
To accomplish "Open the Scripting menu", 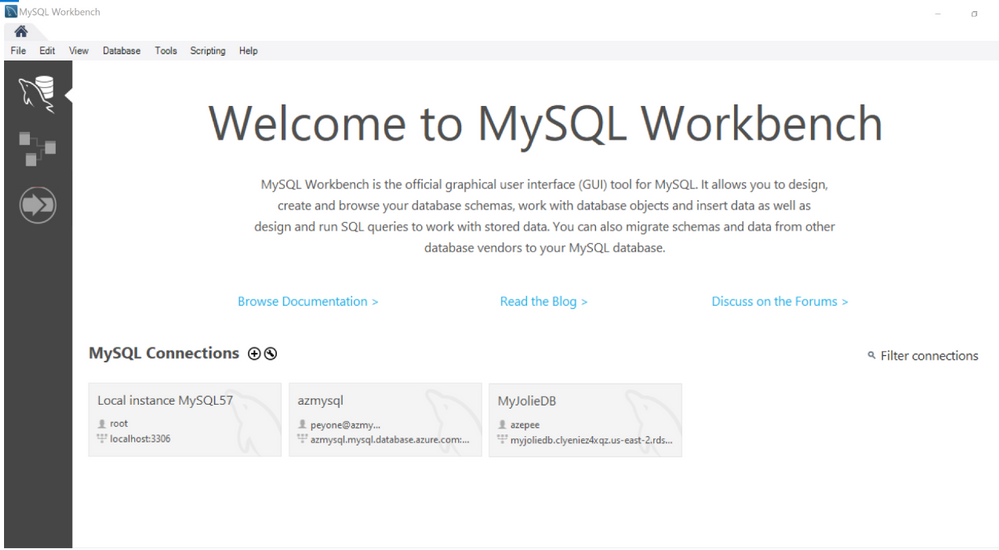I will (208, 50).
